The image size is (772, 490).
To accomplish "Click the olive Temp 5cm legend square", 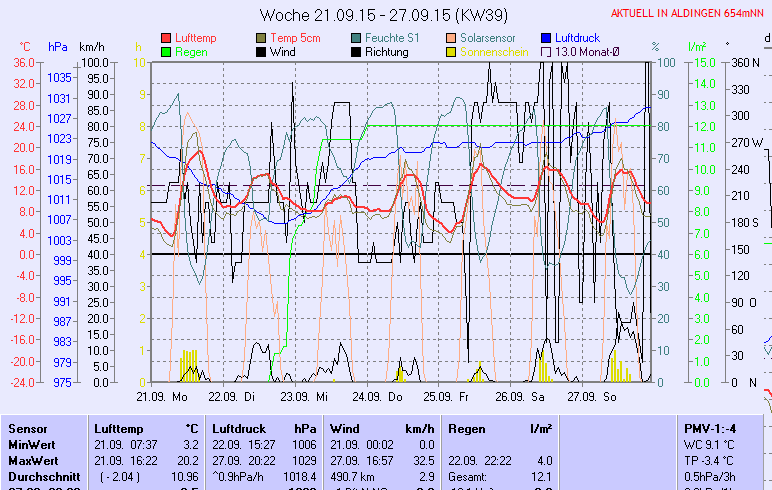I will [x=262, y=37].
